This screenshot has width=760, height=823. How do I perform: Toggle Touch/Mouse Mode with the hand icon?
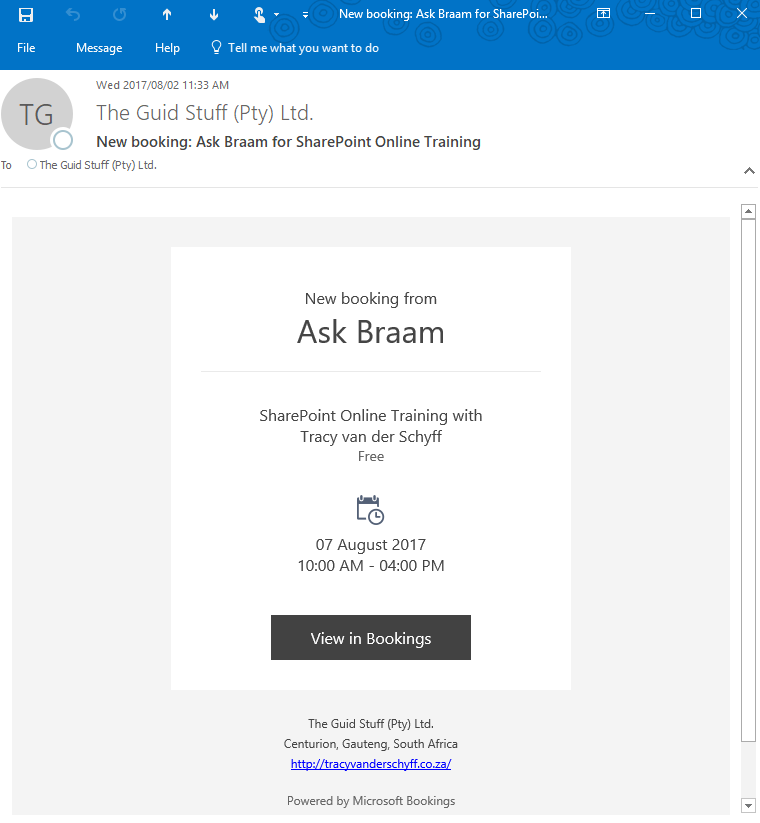point(259,14)
